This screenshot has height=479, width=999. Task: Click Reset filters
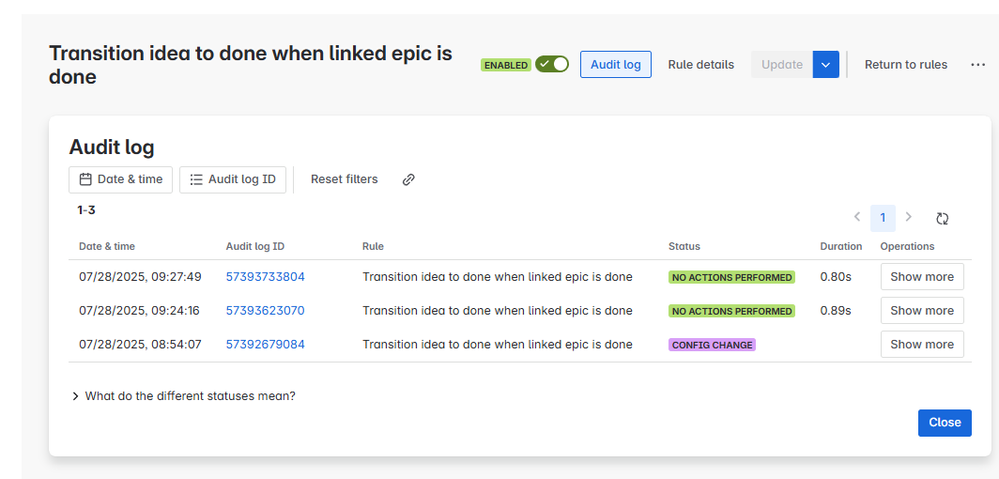click(344, 180)
